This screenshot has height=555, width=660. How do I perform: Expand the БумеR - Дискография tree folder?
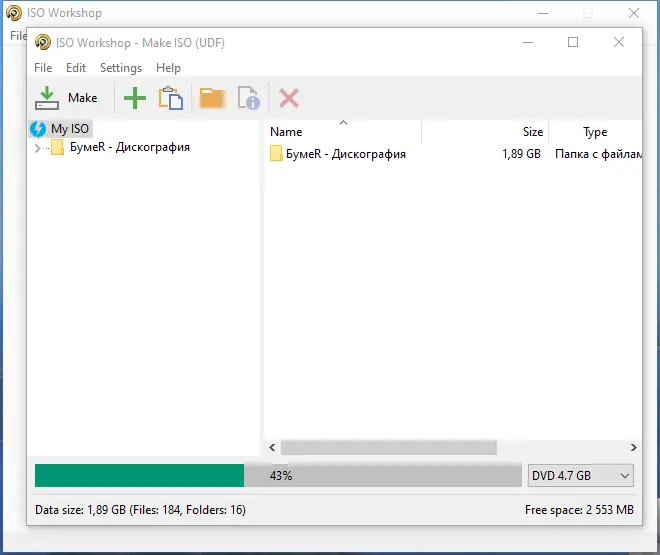[x=37, y=148]
